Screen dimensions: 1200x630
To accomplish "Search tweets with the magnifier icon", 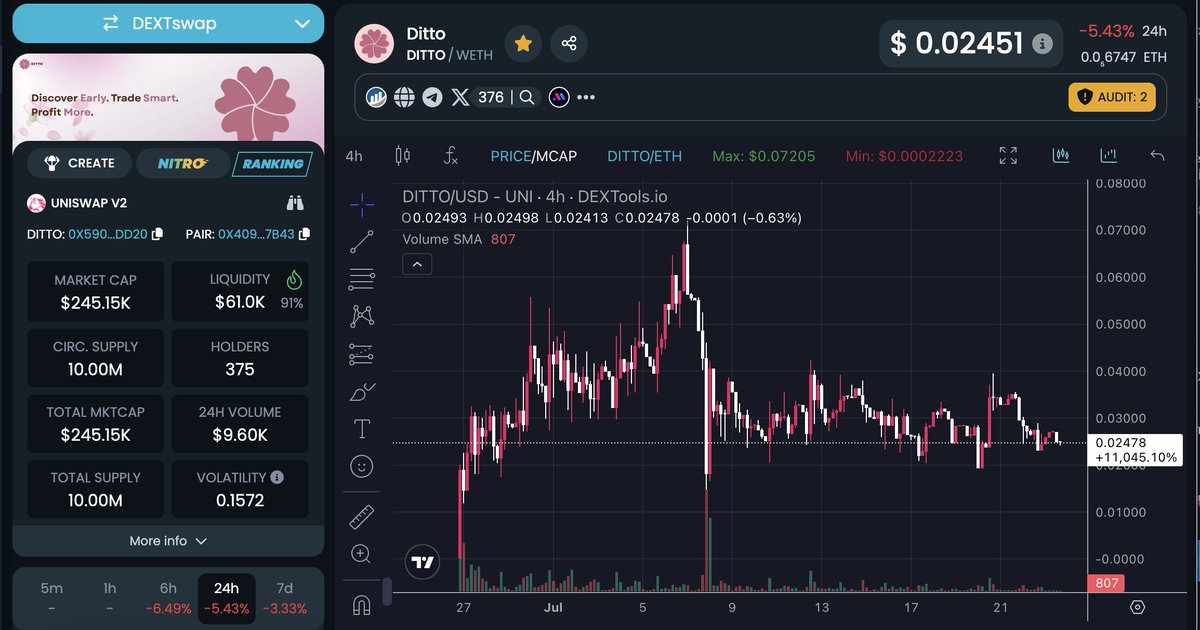I will coord(528,97).
